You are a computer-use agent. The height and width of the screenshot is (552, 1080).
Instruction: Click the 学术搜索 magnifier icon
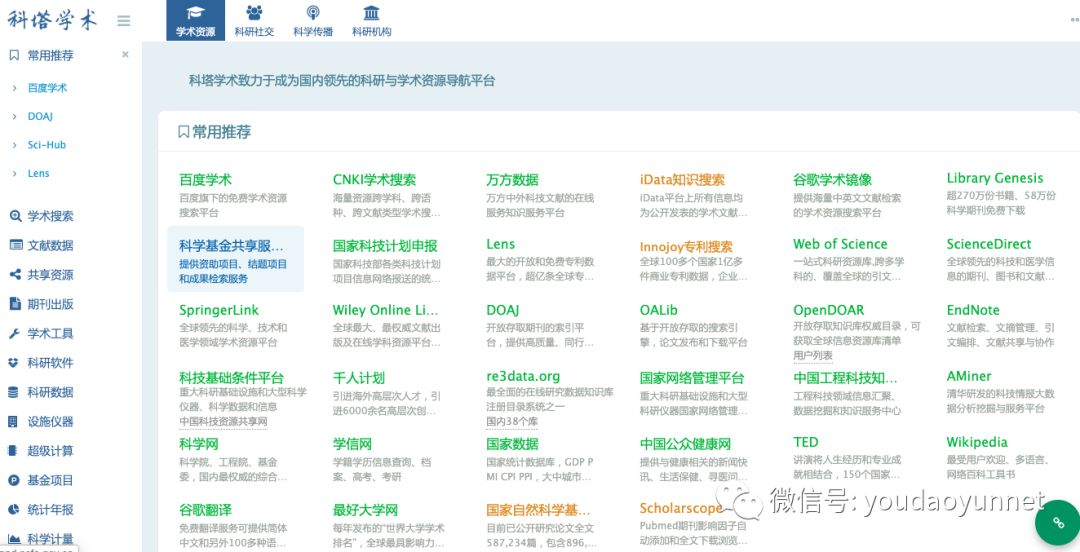coord(14,216)
